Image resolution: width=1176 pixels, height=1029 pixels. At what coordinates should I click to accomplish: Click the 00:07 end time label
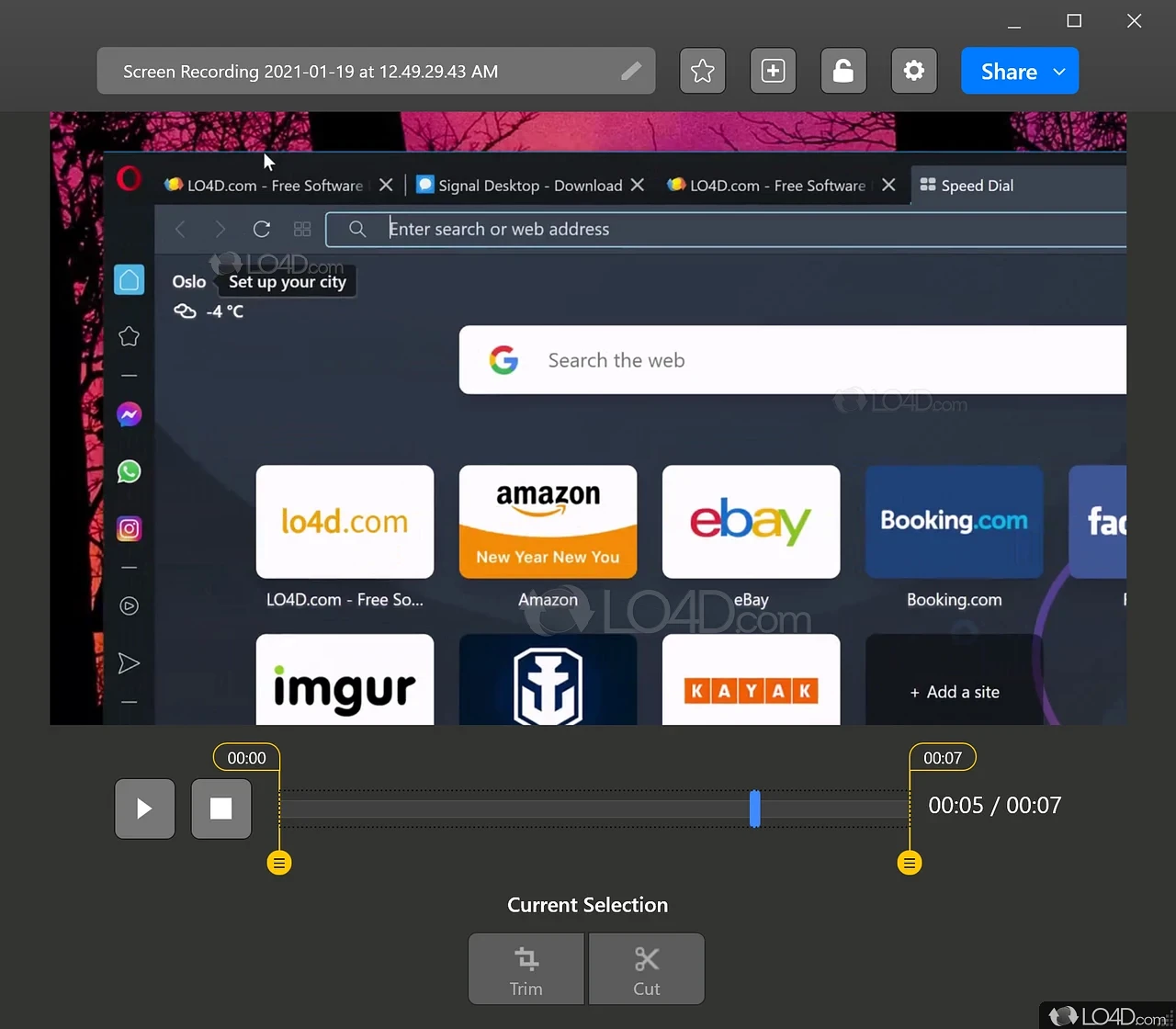(x=943, y=758)
